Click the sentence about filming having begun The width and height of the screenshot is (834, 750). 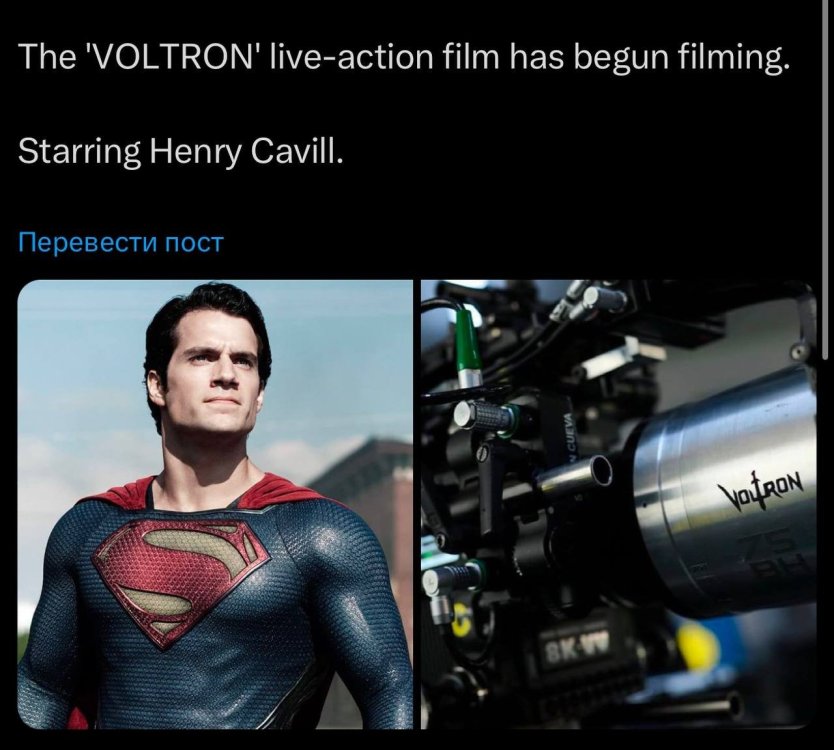click(x=404, y=56)
